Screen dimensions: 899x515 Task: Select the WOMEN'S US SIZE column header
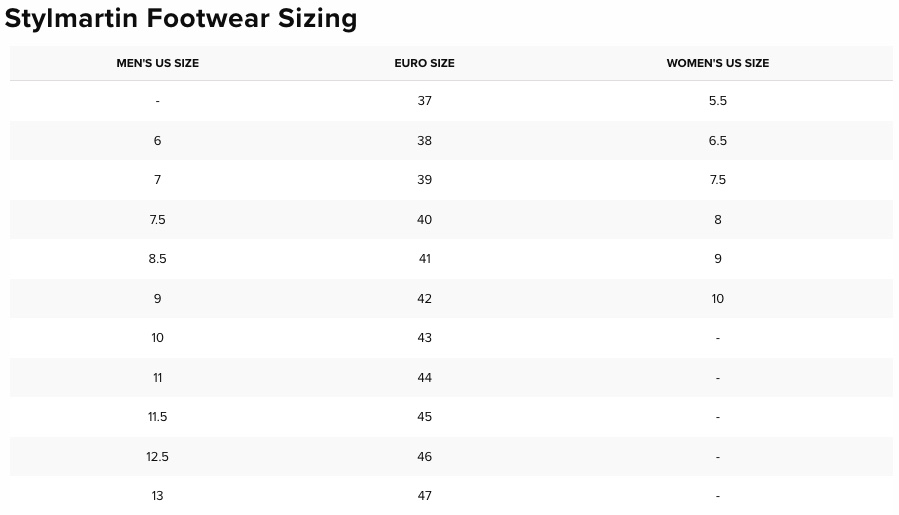718,63
